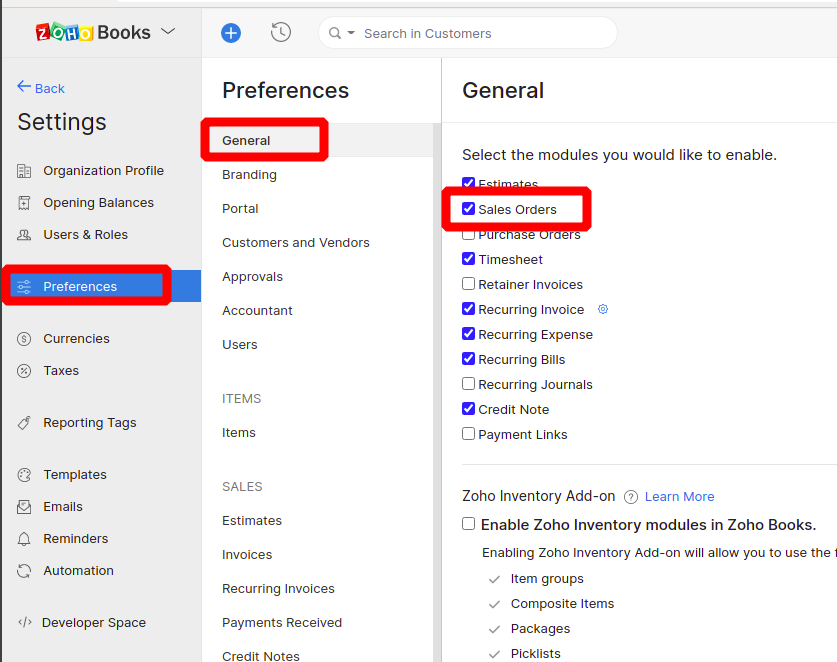The width and height of the screenshot is (837, 662).
Task: Enable the Payment Links checkbox
Action: coord(468,434)
